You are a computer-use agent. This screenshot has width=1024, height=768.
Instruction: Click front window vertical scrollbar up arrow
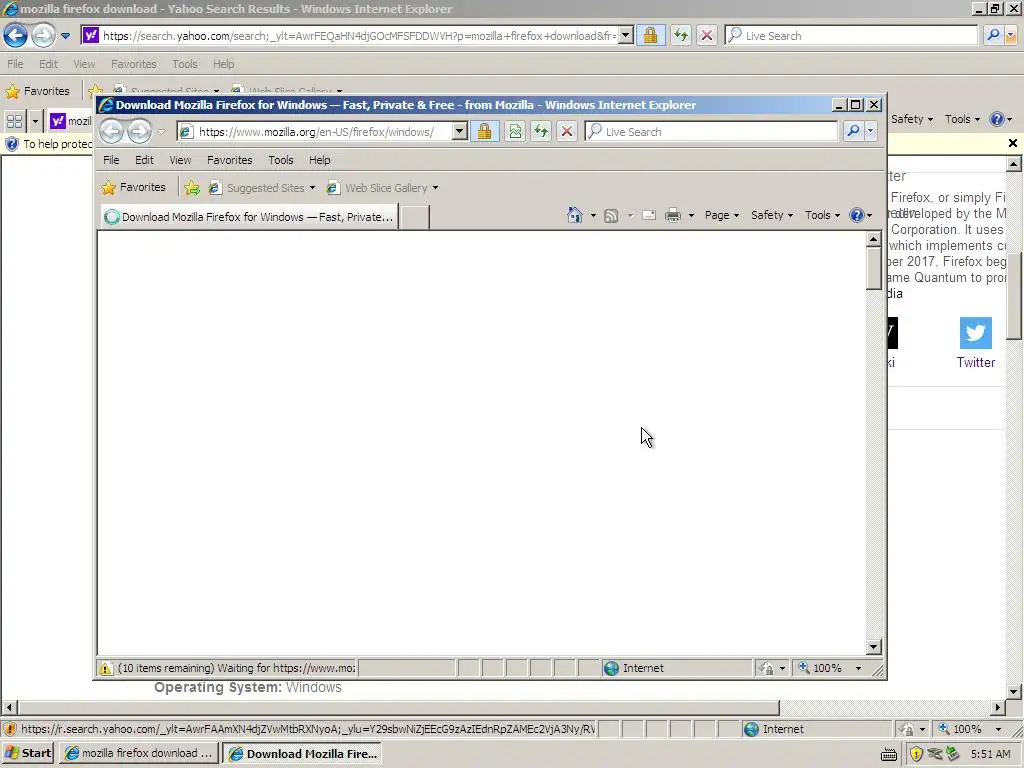(x=874, y=239)
